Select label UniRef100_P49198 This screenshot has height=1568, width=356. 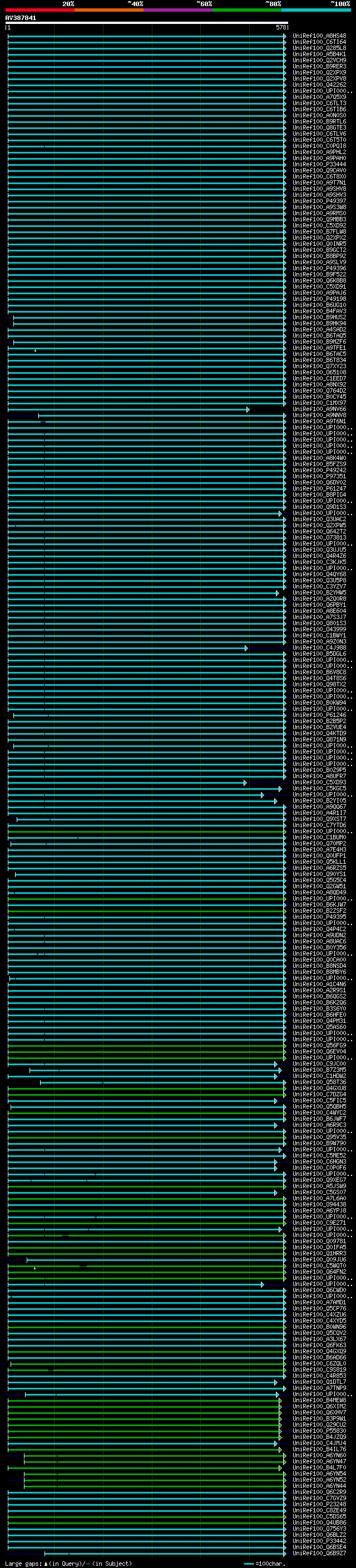319,299
